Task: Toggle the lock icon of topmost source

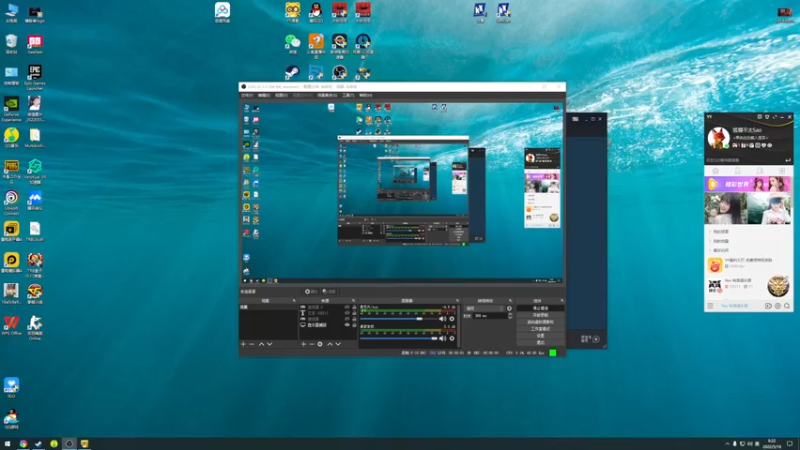Action: pyautogui.click(x=354, y=307)
